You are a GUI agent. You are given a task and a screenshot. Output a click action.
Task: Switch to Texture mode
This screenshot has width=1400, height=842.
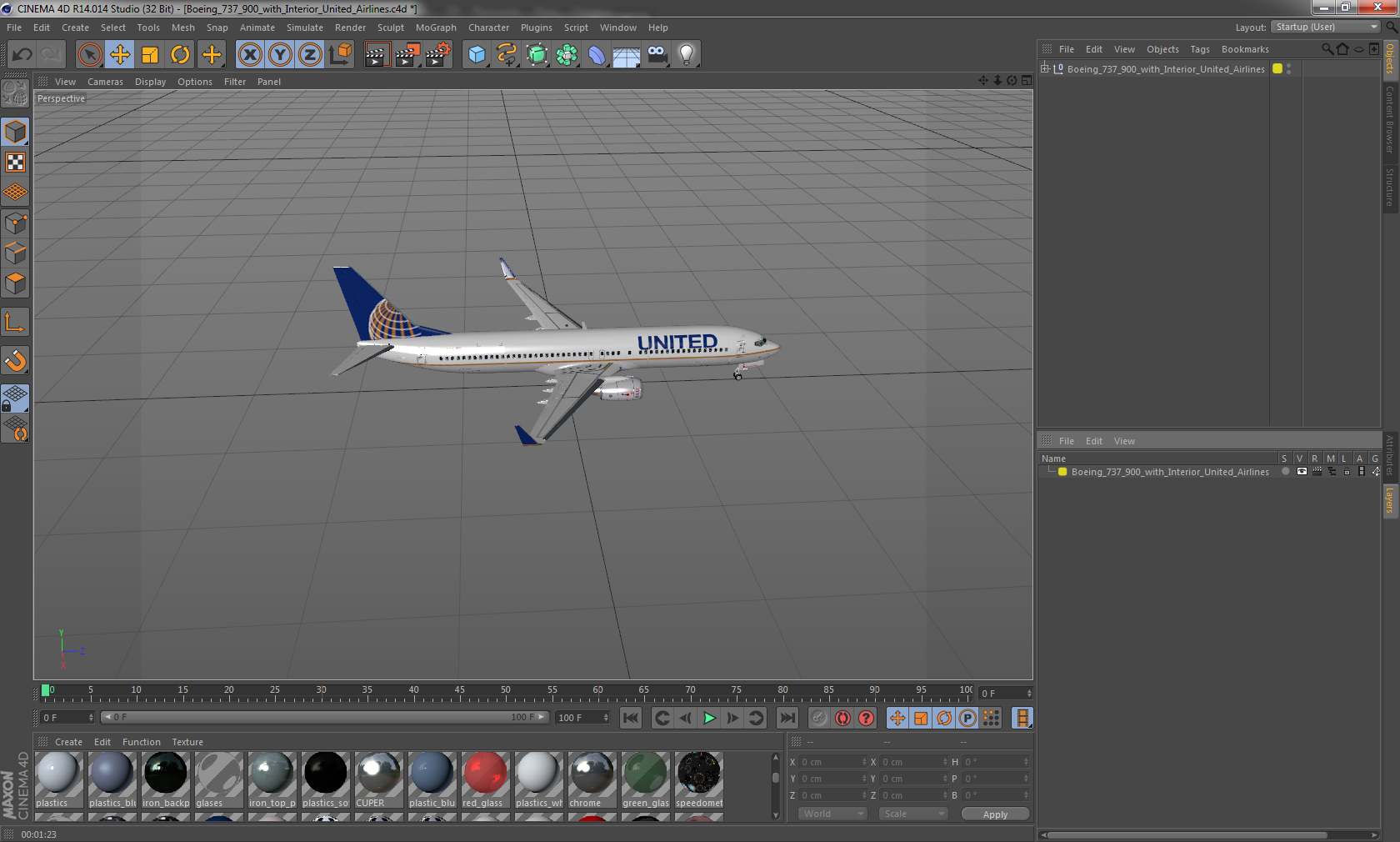click(15, 162)
